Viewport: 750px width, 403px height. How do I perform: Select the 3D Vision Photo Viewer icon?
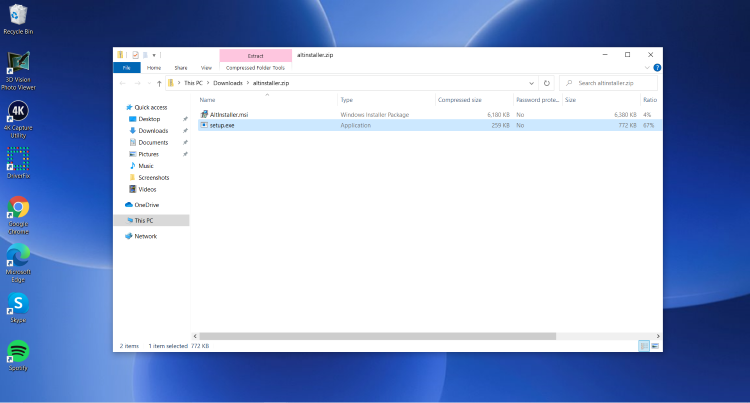[x=18, y=70]
